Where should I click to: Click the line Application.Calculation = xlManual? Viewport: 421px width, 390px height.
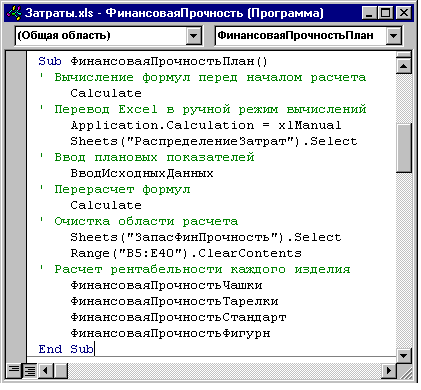(206, 125)
